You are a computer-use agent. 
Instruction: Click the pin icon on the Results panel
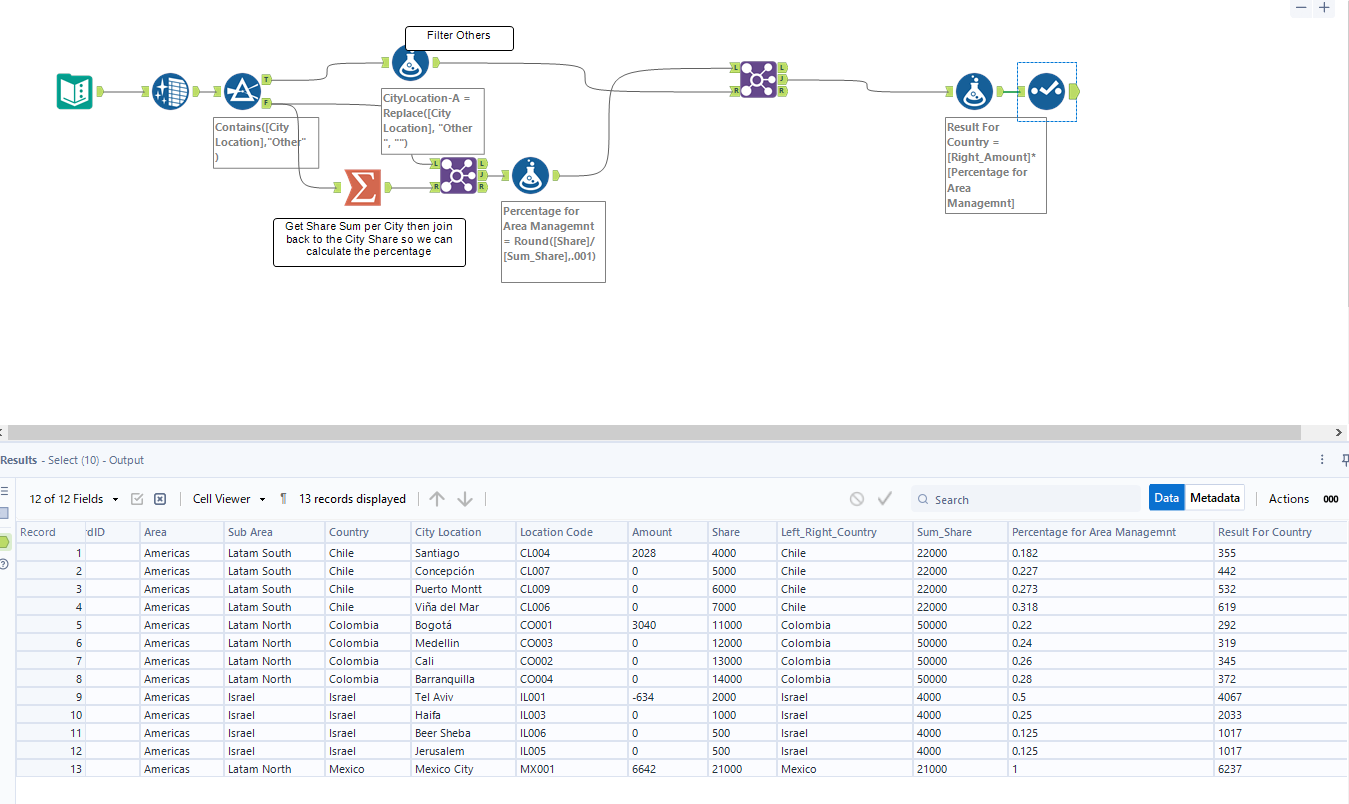[x=1344, y=460]
